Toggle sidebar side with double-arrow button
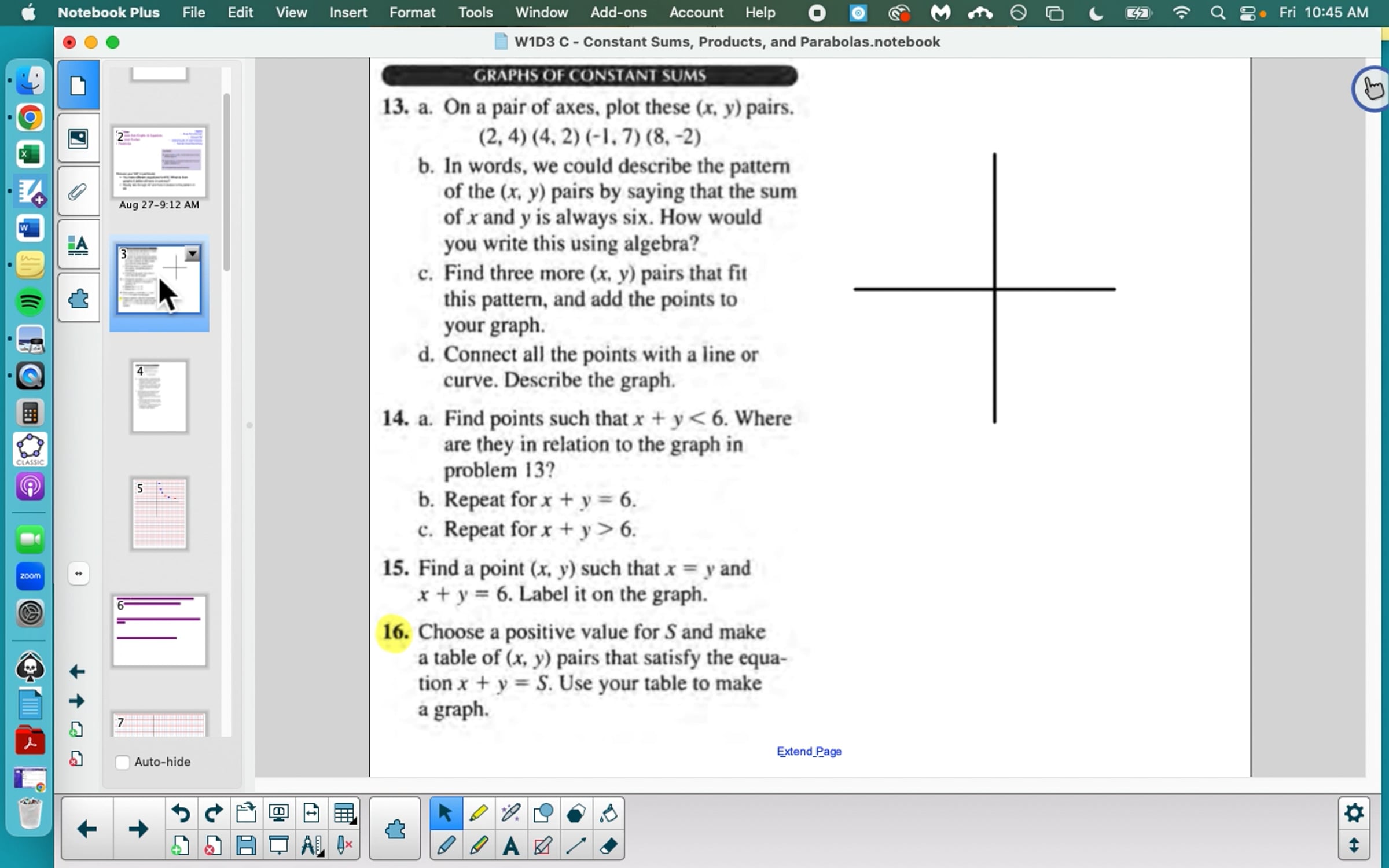The image size is (1389, 868). [78, 573]
